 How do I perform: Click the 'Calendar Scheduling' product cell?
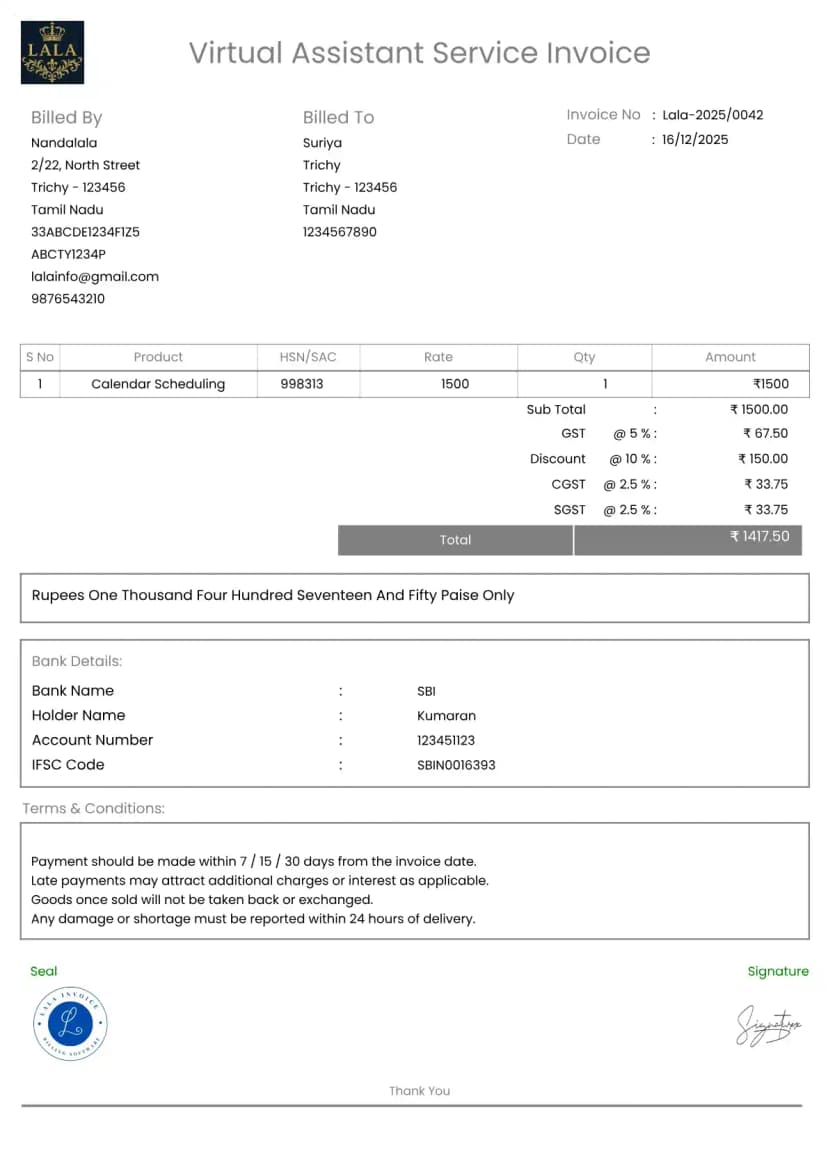tap(158, 384)
